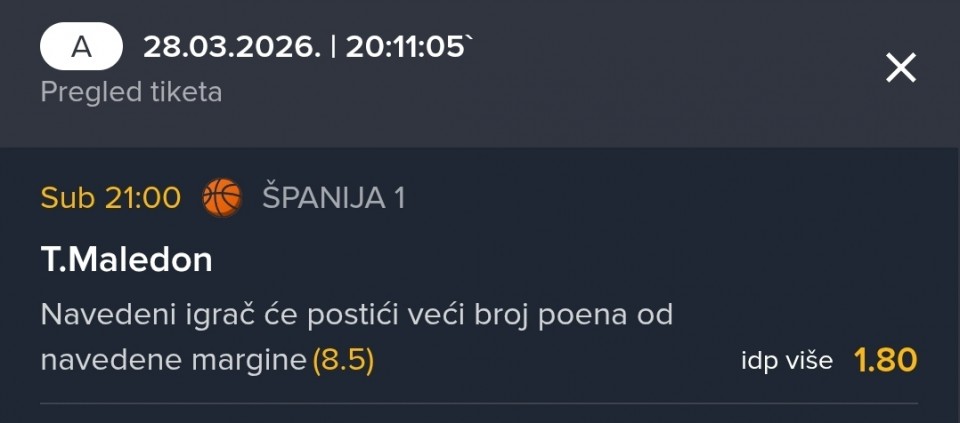Viewport: 960px width, 423px height.
Task: Click the ticket timestamp 20:11:05
Action: [x=405, y=47]
